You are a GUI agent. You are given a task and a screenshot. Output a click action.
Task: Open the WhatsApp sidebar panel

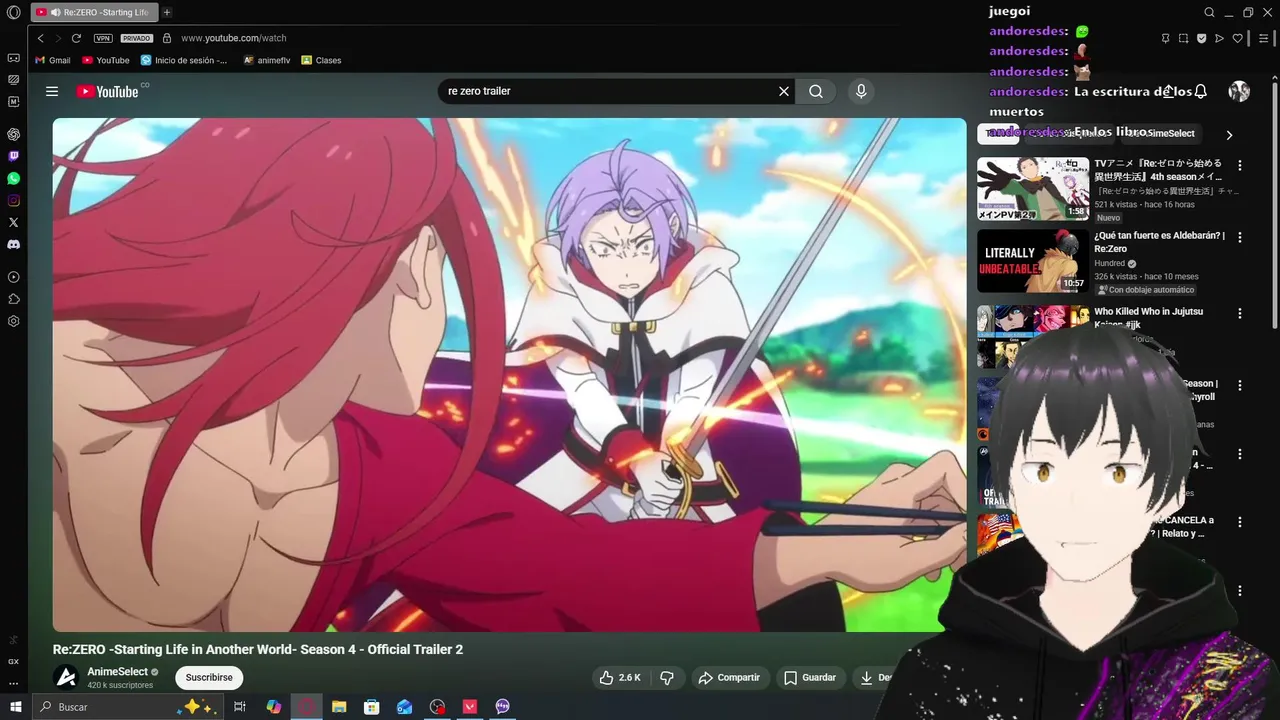pyautogui.click(x=13, y=178)
